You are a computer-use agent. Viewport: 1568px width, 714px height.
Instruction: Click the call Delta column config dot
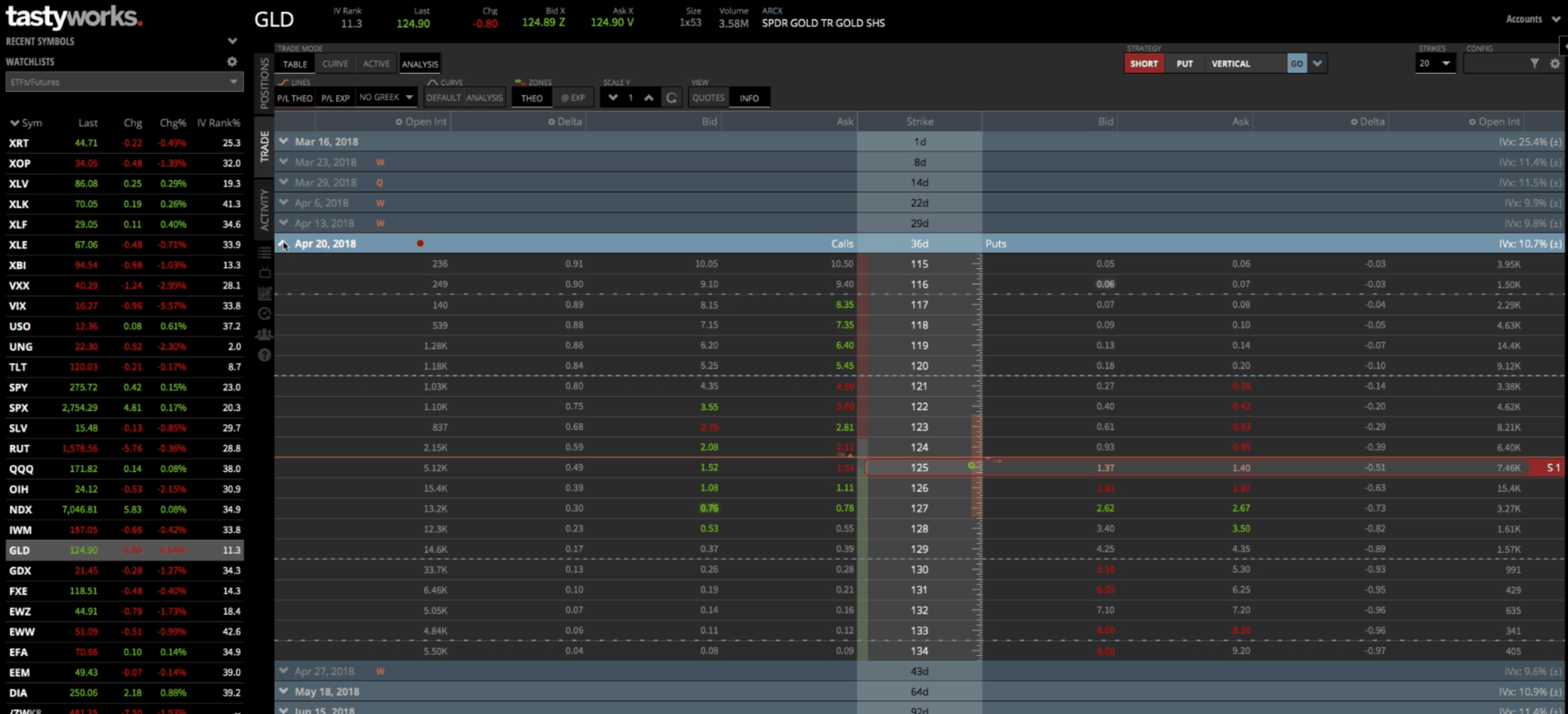coord(551,122)
